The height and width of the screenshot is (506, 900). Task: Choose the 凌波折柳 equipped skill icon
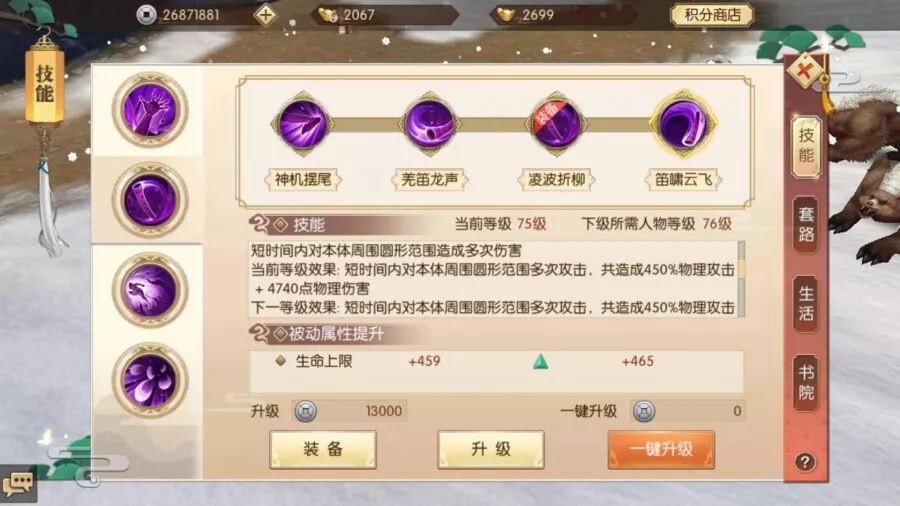coord(556,123)
